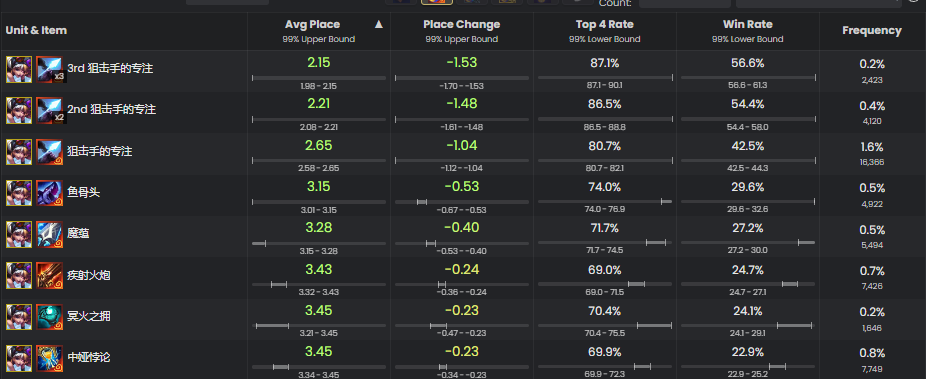The height and width of the screenshot is (379, 926).
Task: Click the 冥火之拥 item icon
Action: [x=50, y=316]
